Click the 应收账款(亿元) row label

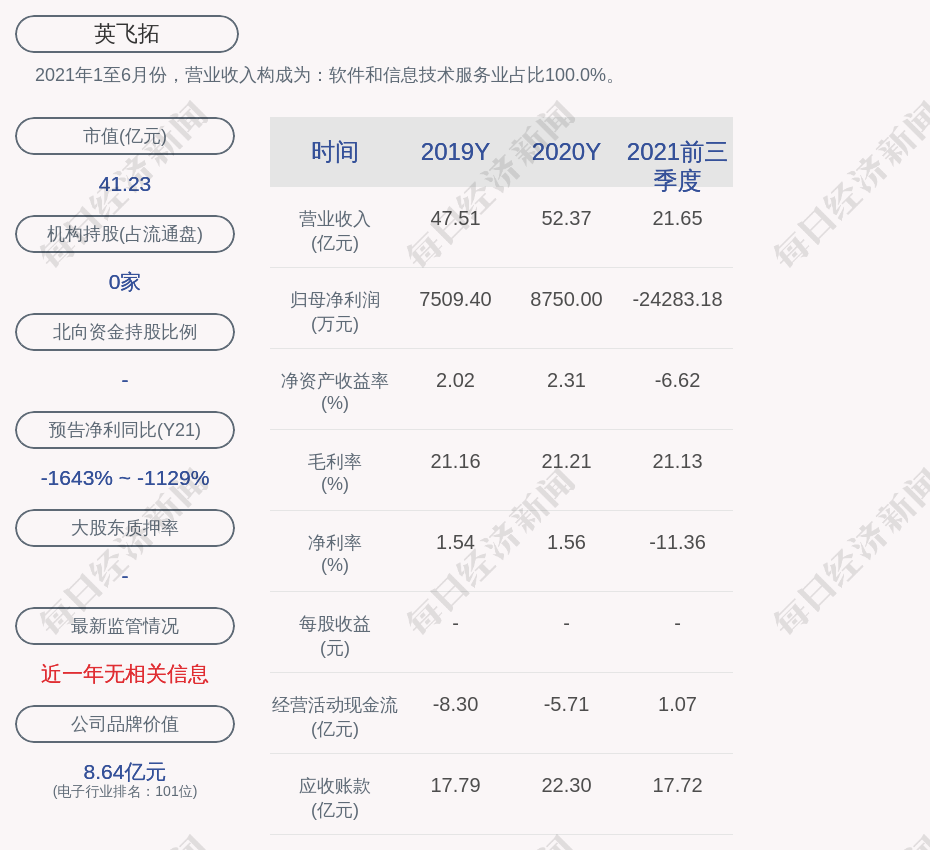click(x=335, y=798)
